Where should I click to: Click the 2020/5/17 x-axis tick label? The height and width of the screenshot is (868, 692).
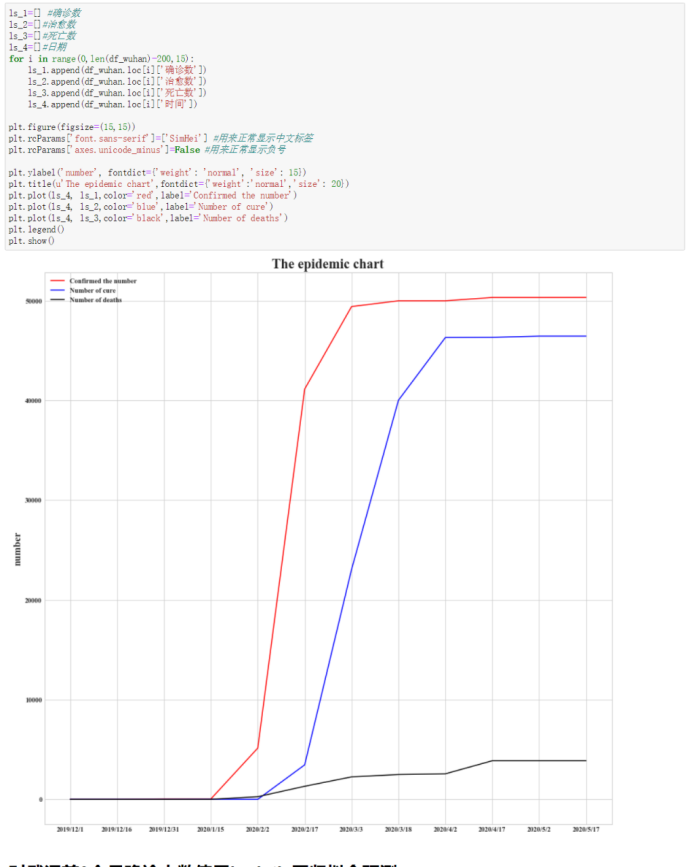click(586, 829)
